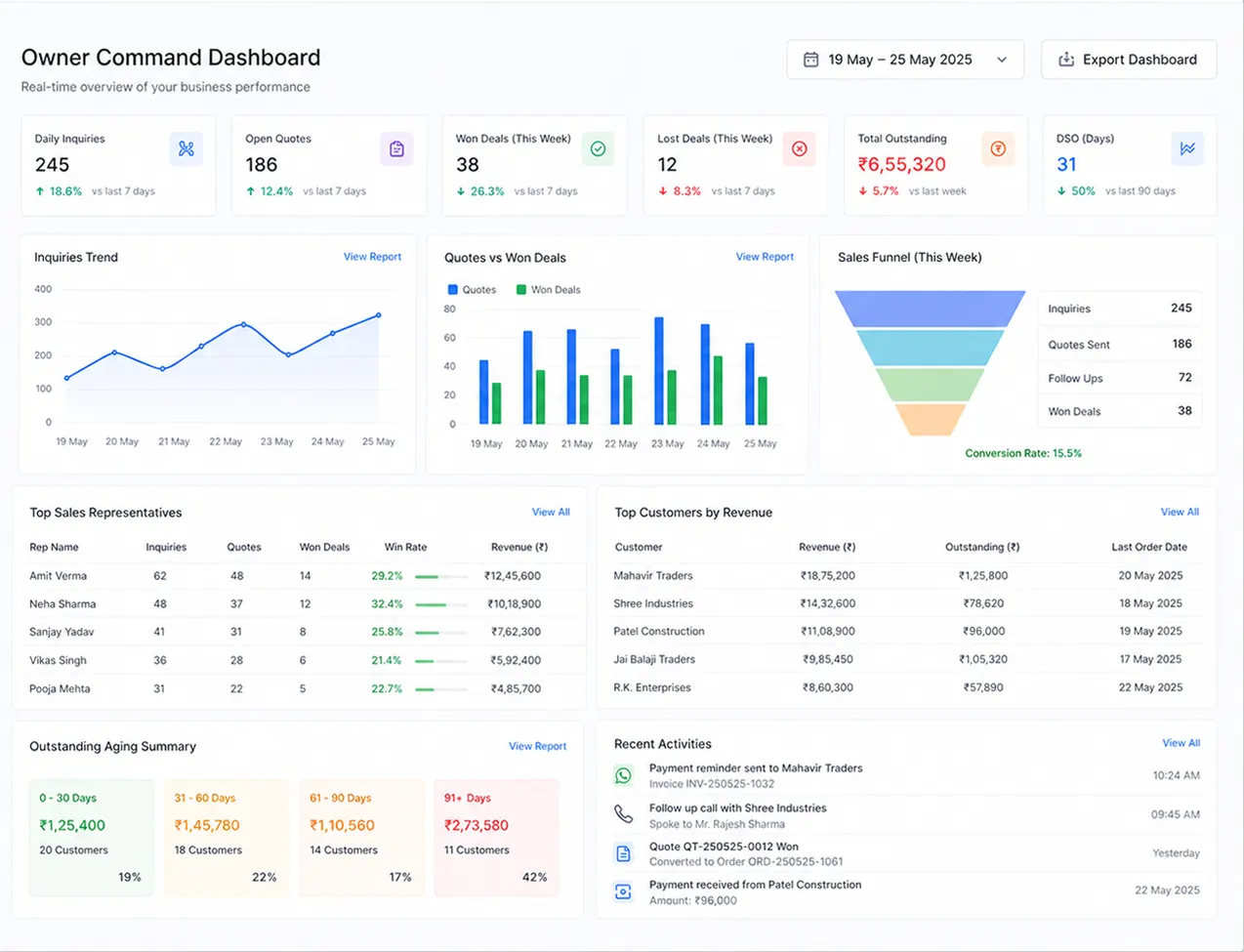Select the Neha Sharma rep name

click(62, 604)
